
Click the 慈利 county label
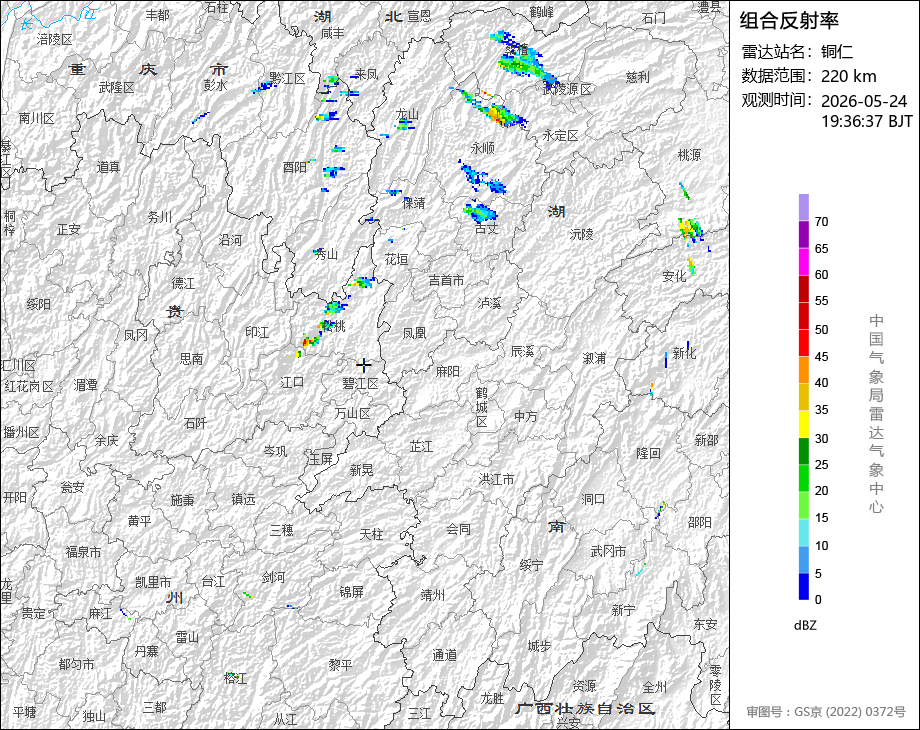[637, 77]
